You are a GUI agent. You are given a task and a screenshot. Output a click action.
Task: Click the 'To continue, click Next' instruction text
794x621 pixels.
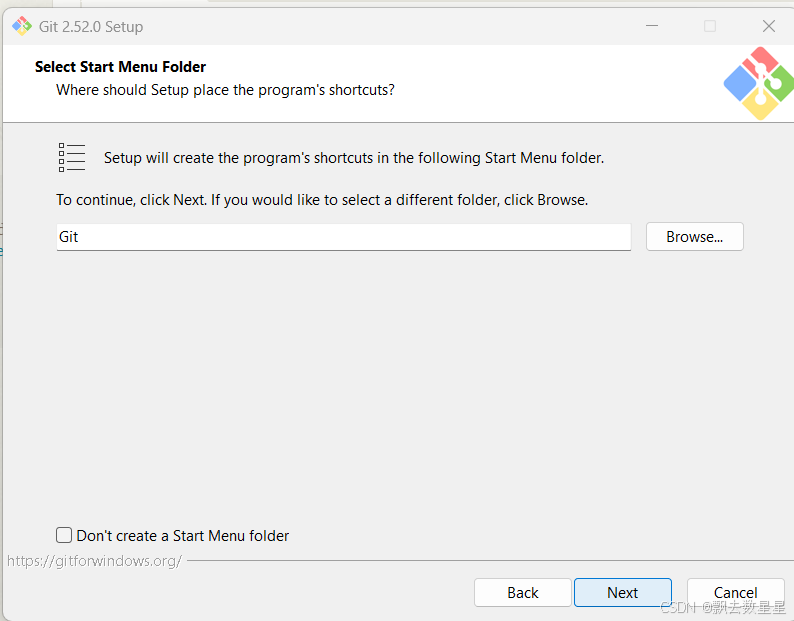pyautogui.click(x=322, y=200)
